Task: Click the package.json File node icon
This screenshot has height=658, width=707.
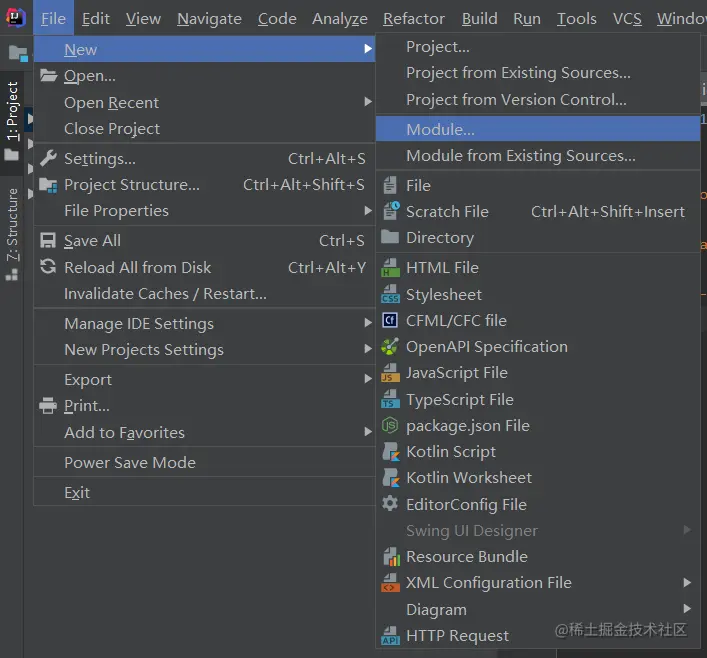Action: (390, 425)
